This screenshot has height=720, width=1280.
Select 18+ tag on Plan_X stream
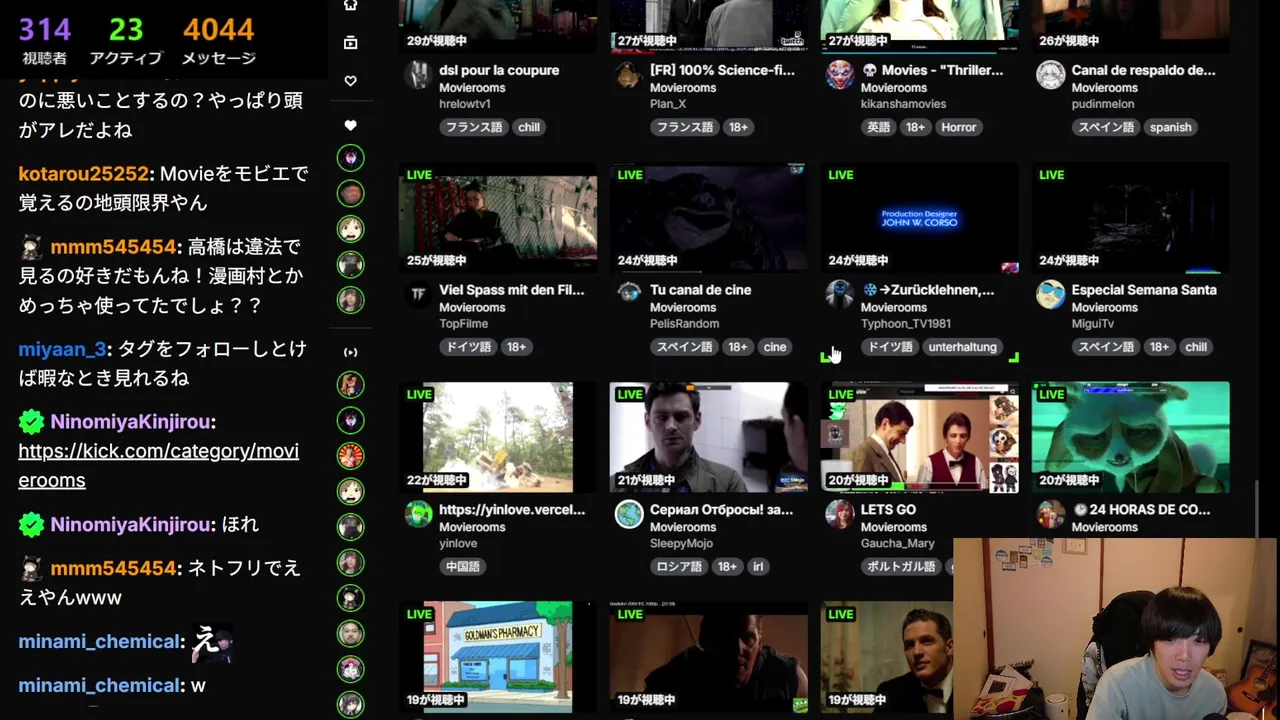738,127
